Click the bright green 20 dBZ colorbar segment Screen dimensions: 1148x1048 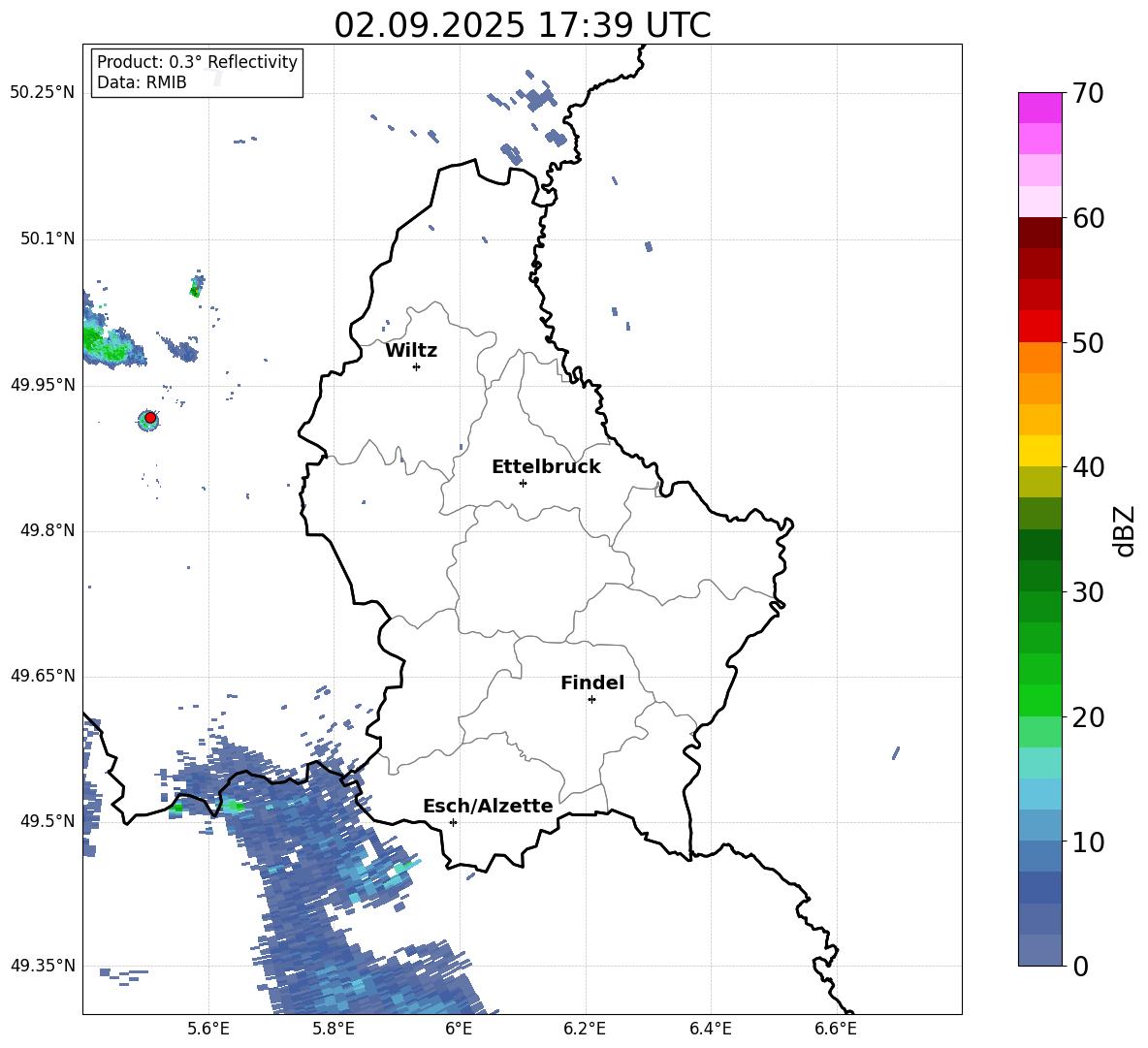[1039, 700]
